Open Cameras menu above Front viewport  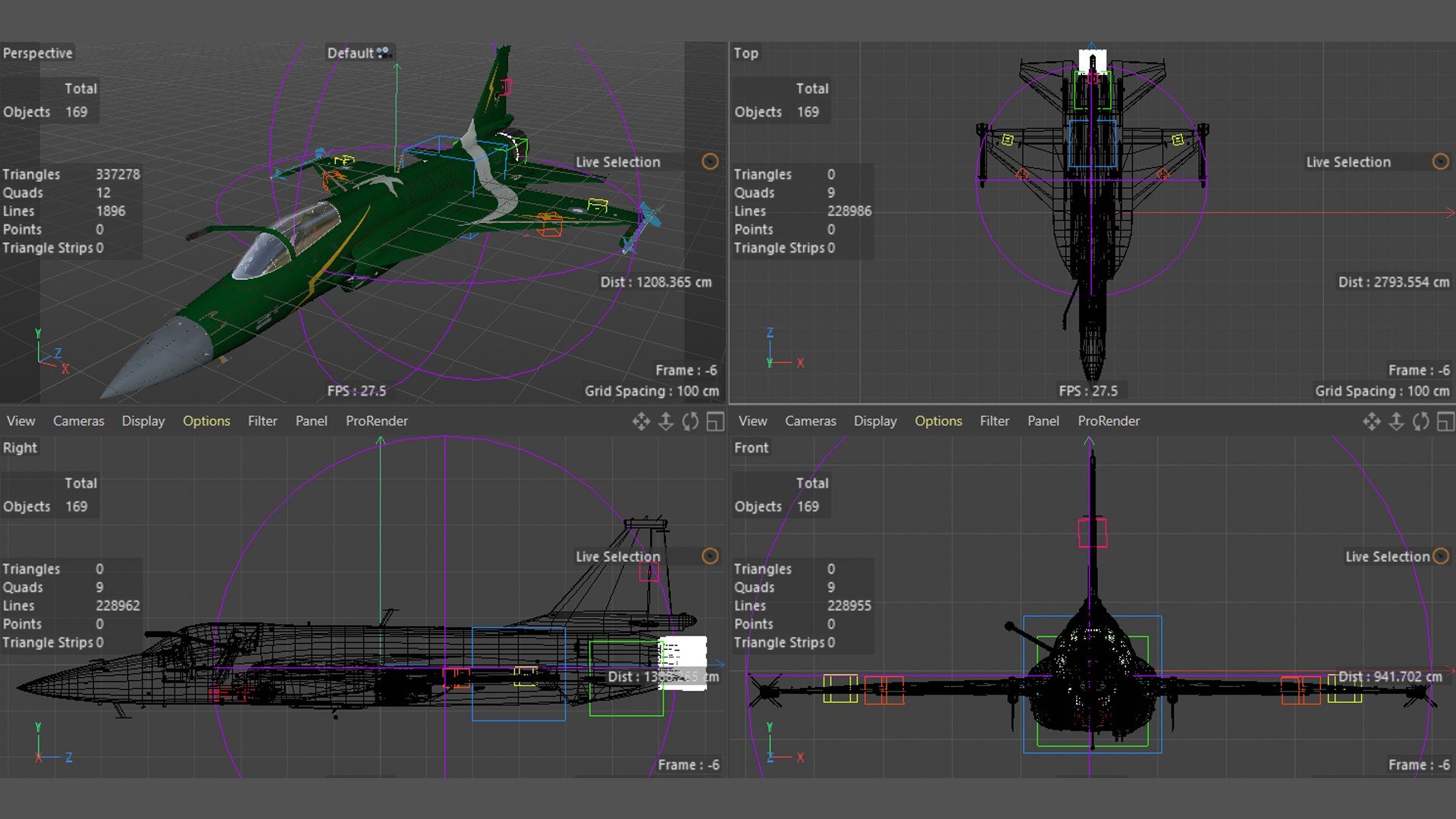810,421
